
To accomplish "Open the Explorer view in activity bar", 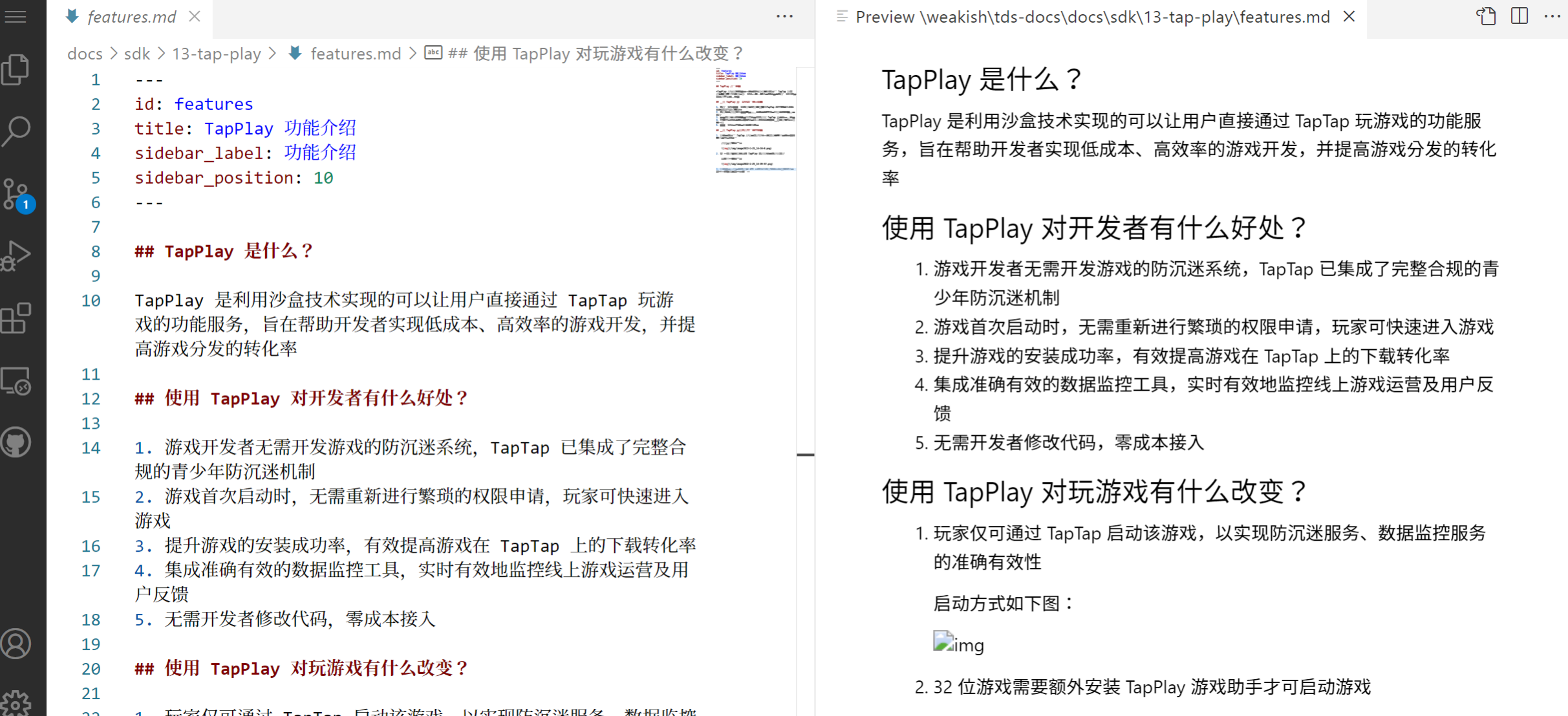I will [x=16, y=69].
